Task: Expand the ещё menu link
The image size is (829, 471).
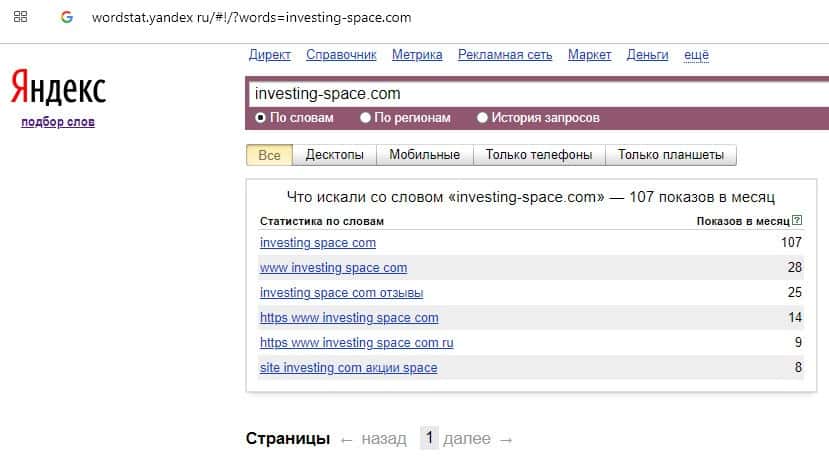Action: [696, 55]
